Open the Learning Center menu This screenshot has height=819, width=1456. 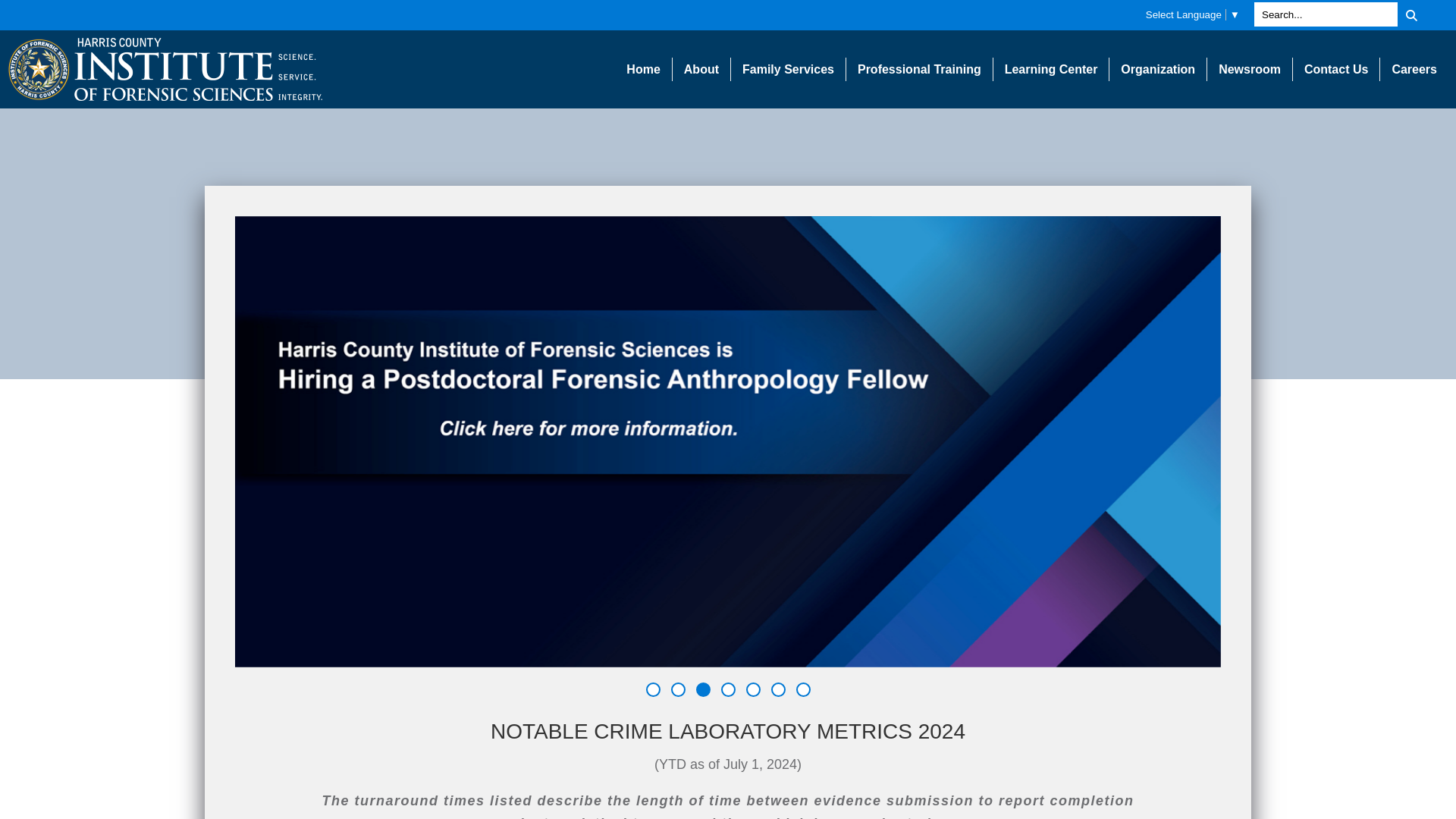pos(1051,69)
